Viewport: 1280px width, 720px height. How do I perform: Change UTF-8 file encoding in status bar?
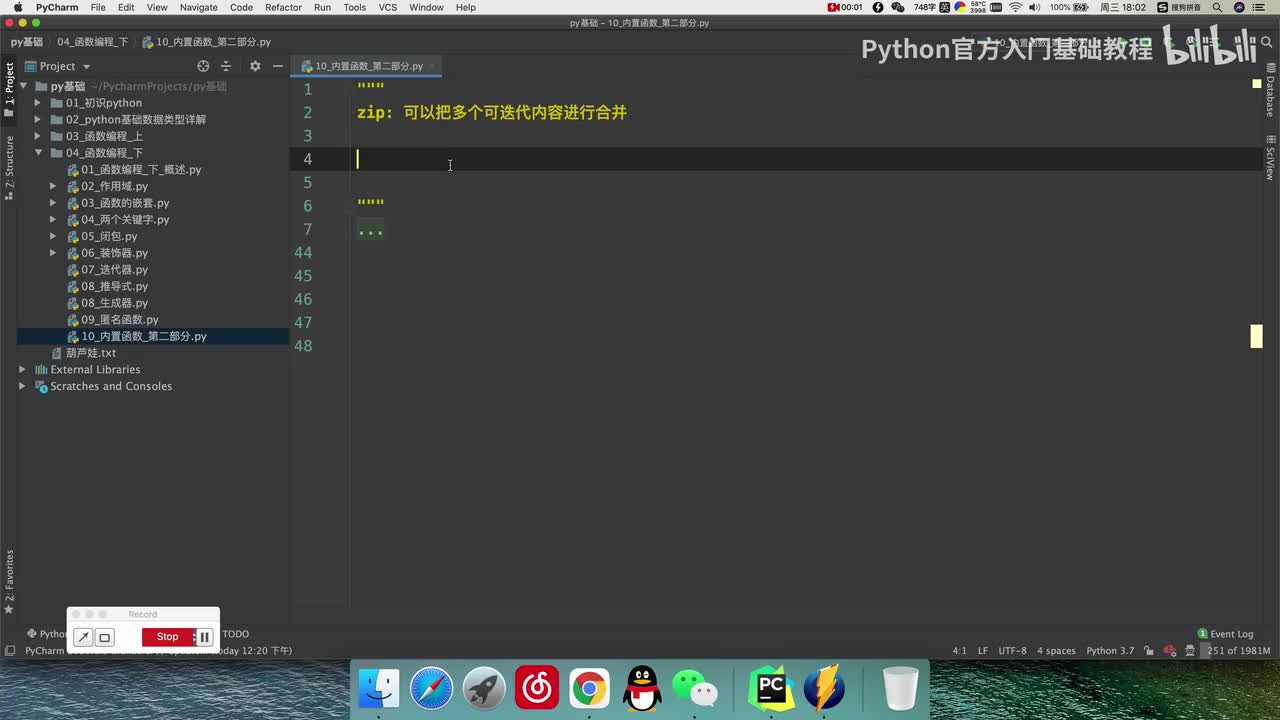pos(1012,651)
